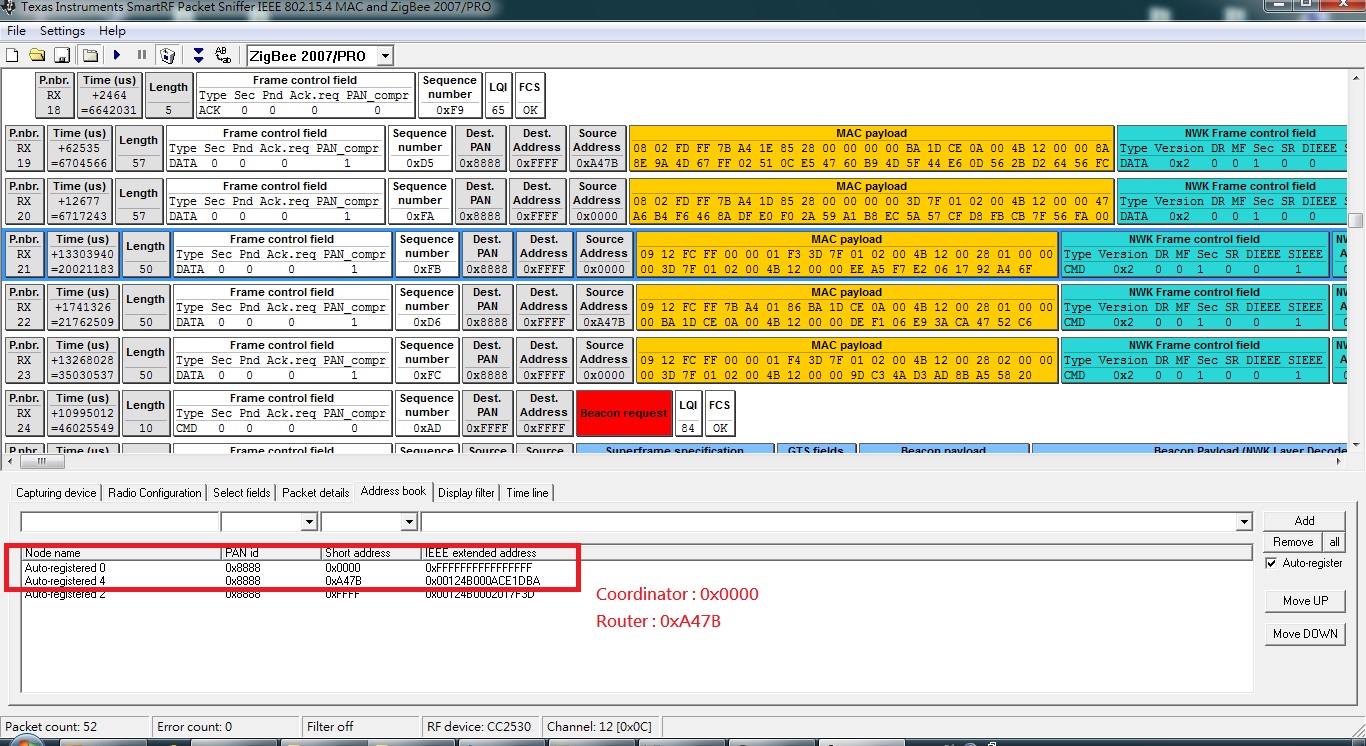Screen dimensions: 1366x746
Task: Click the red Beacon request cell
Action: click(624, 414)
